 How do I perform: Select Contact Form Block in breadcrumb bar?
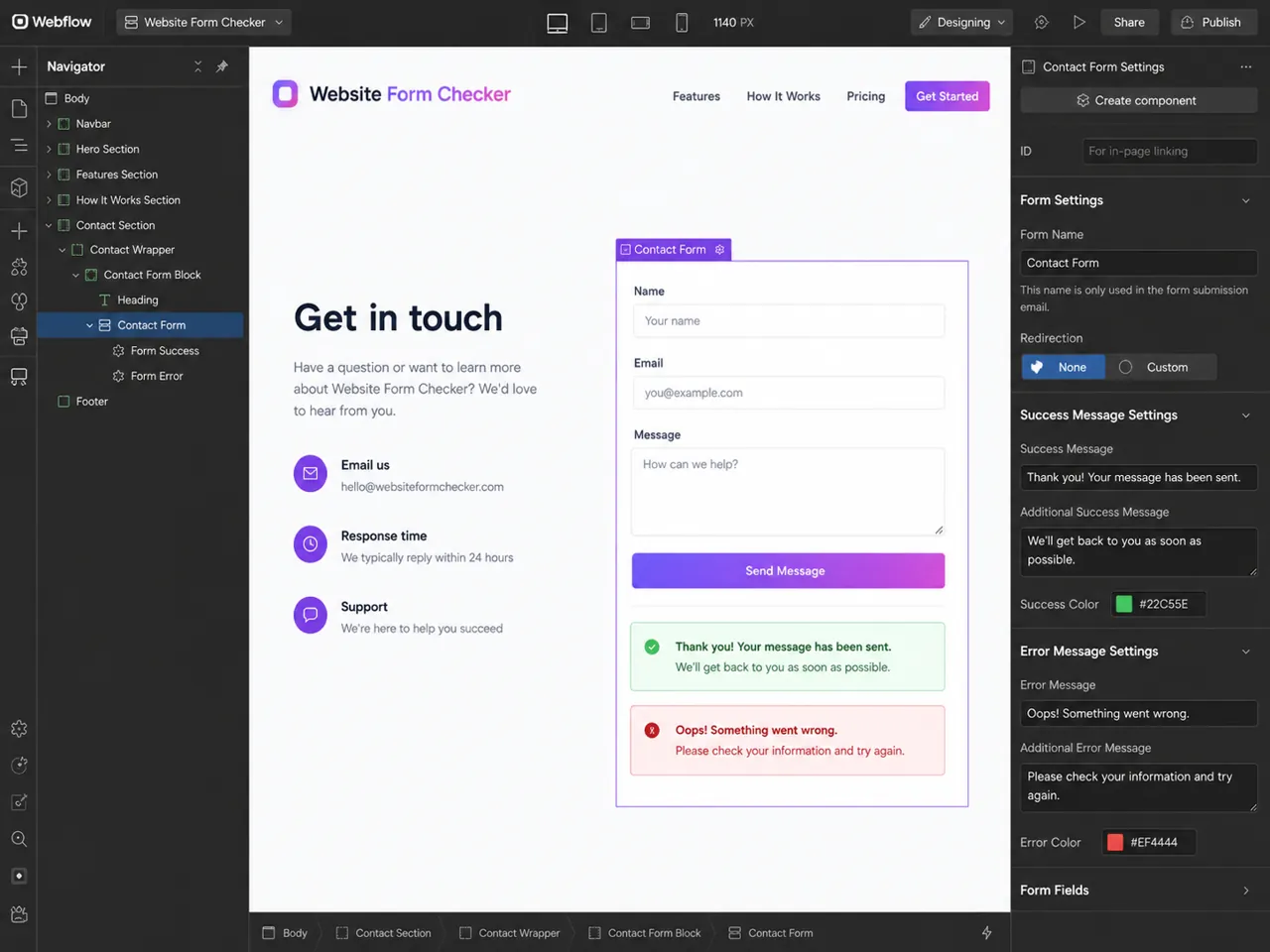(644, 933)
